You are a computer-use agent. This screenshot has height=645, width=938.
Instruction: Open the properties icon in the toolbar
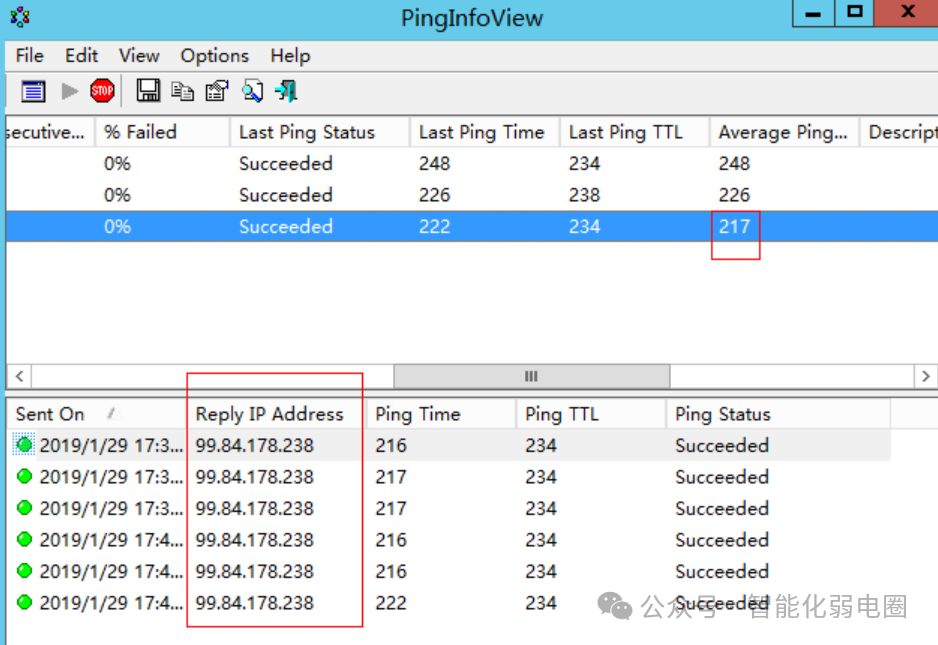click(217, 92)
